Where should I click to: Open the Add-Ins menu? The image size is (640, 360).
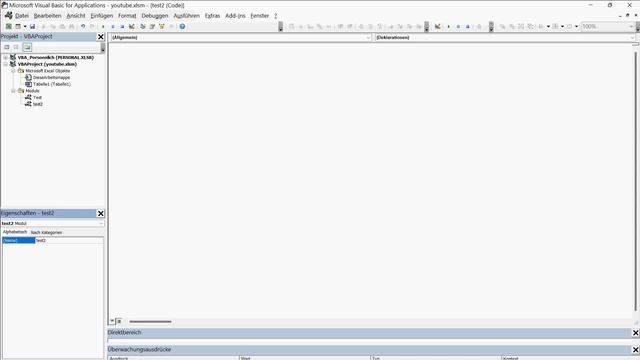coord(235,16)
